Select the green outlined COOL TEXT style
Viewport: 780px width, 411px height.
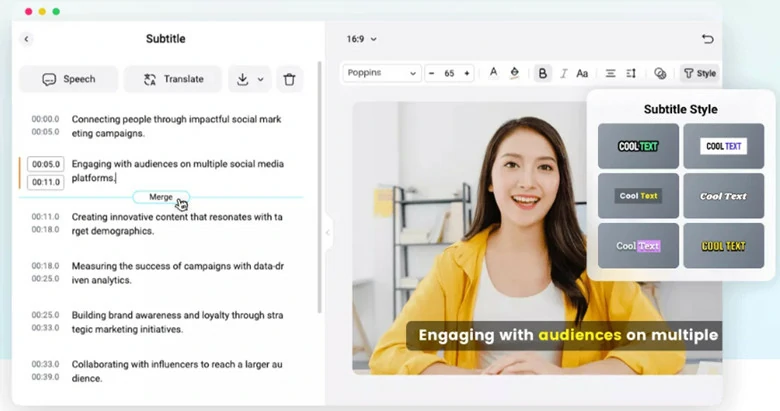(638, 146)
